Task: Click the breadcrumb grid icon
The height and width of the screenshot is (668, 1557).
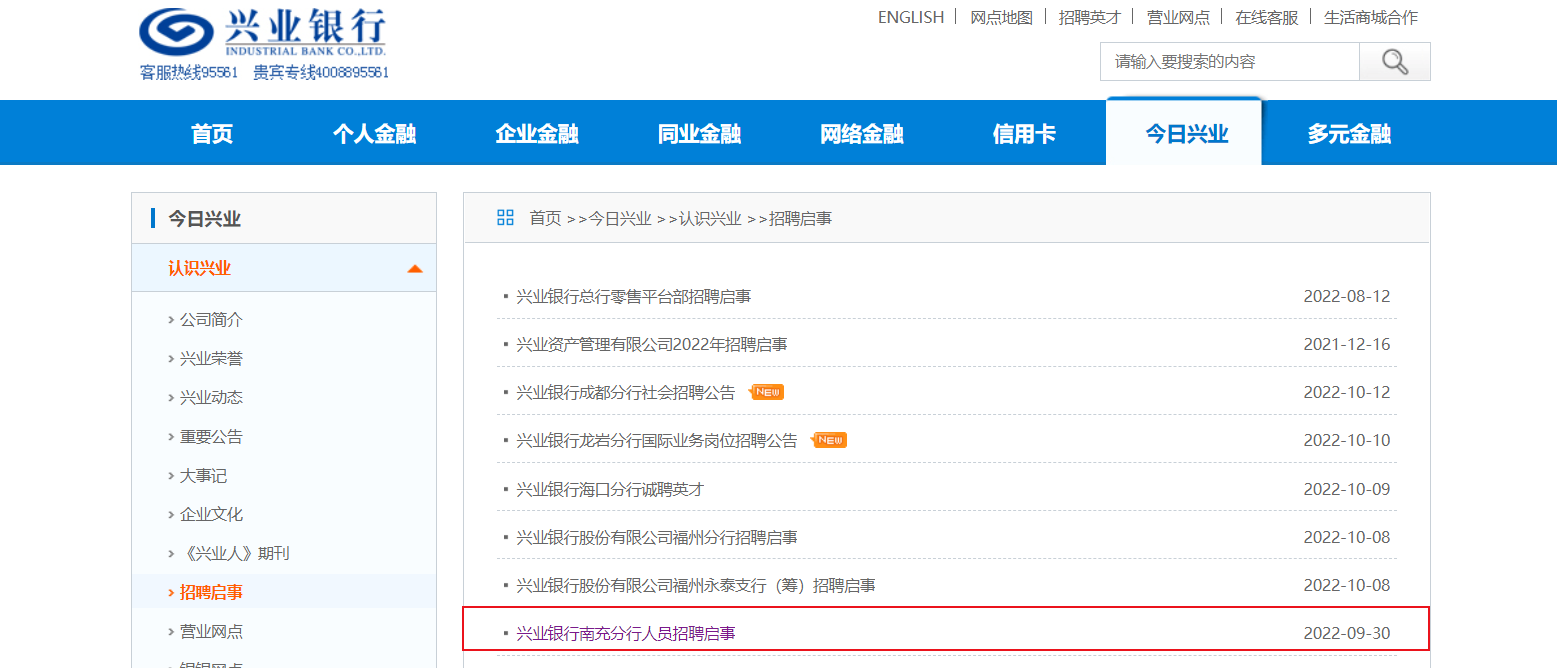Action: click(505, 218)
